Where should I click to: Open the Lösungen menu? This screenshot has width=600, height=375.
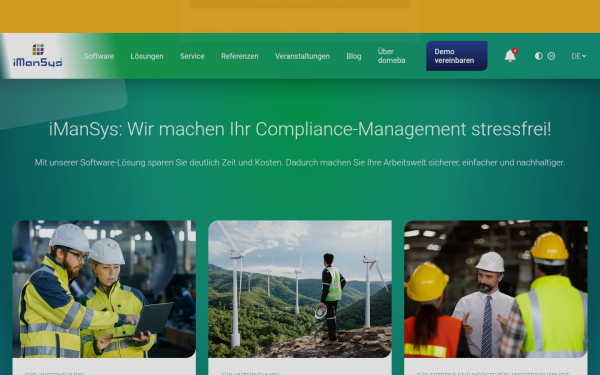tap(147, 56)
